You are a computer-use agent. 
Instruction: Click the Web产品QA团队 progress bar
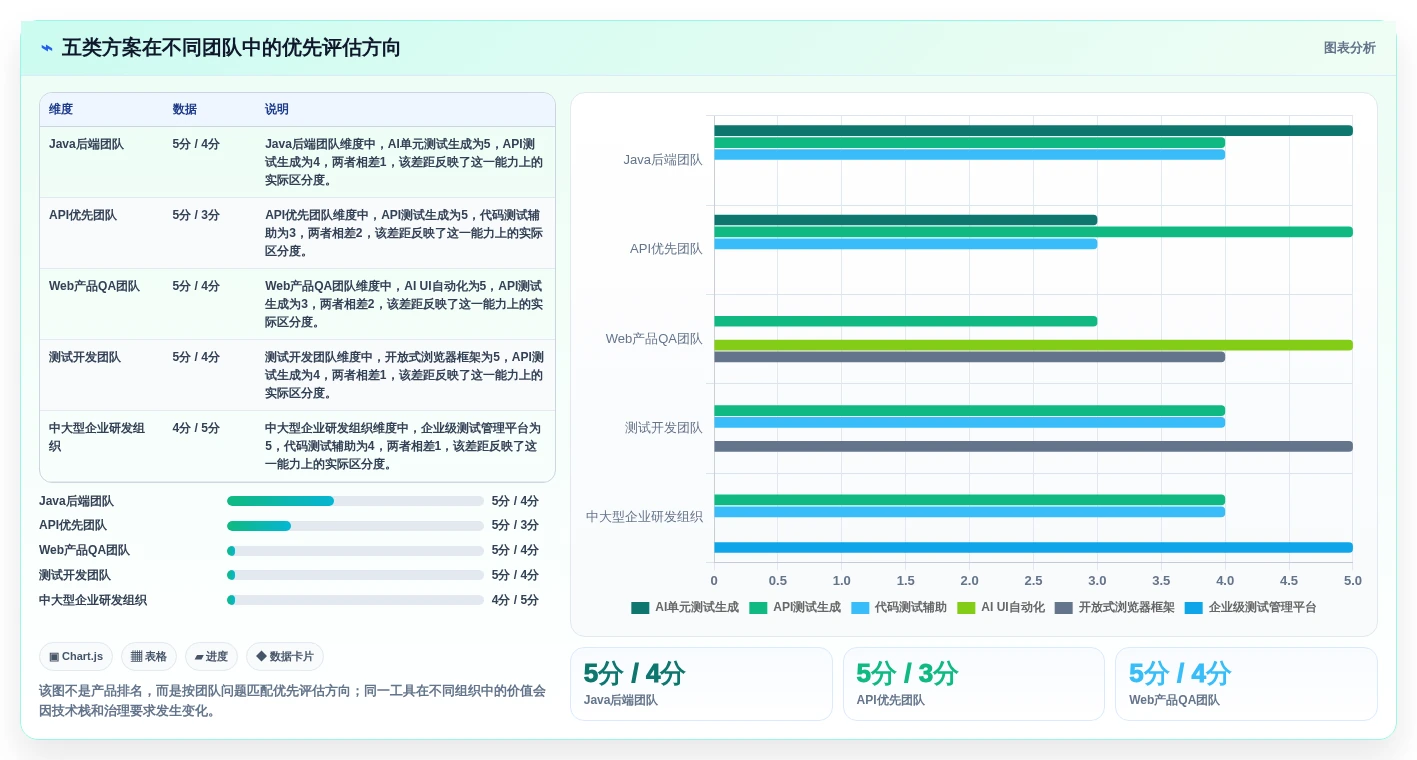tap(355, 550)
